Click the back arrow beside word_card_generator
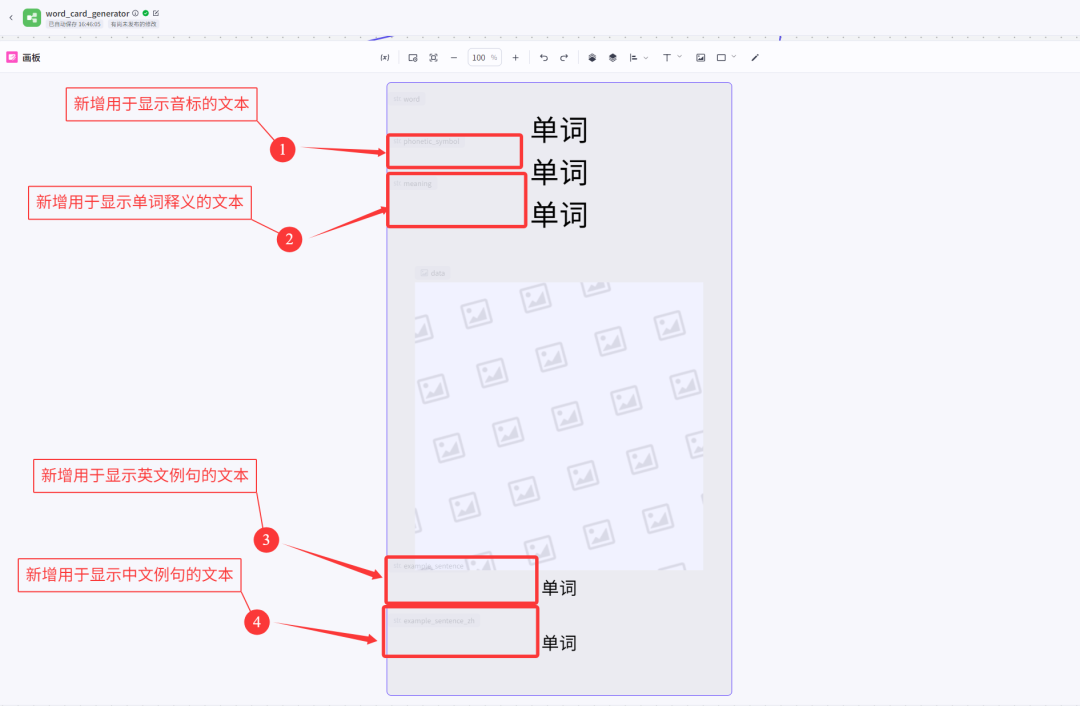This screenshot has height=706, width=1080. tap(11, 16)
